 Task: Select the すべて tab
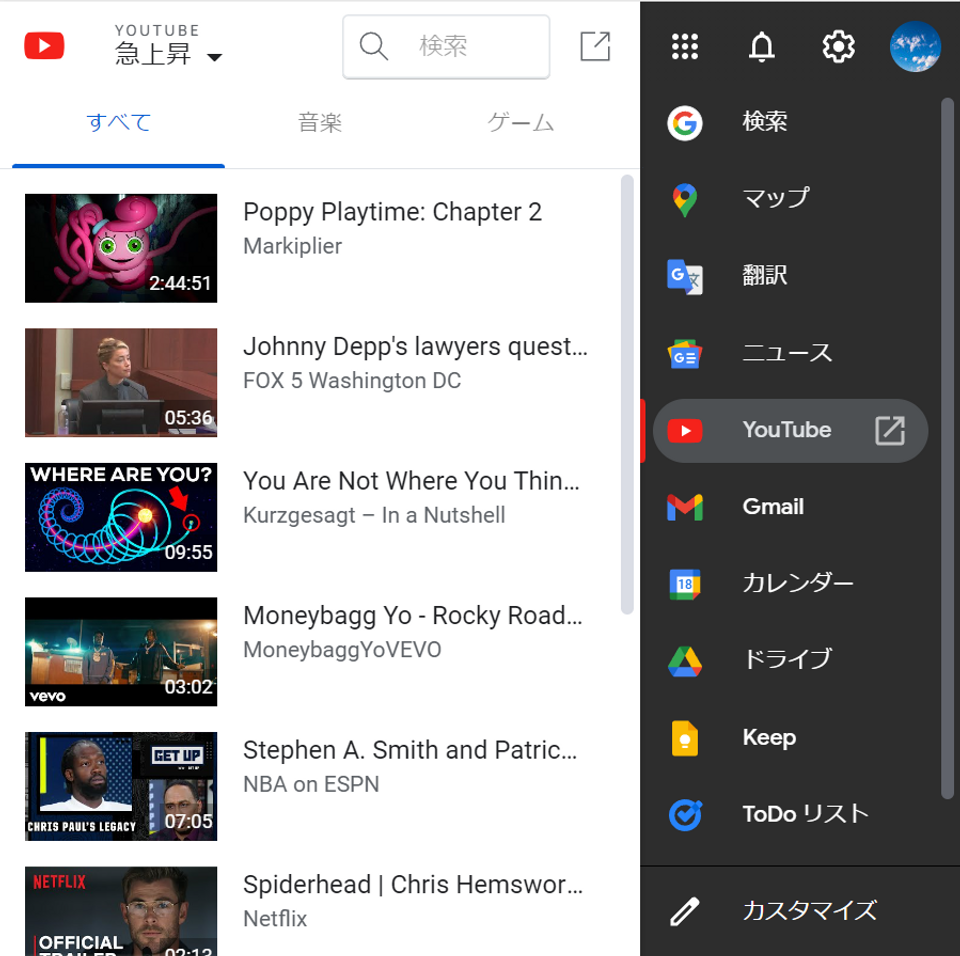click(x=119, y=122)
